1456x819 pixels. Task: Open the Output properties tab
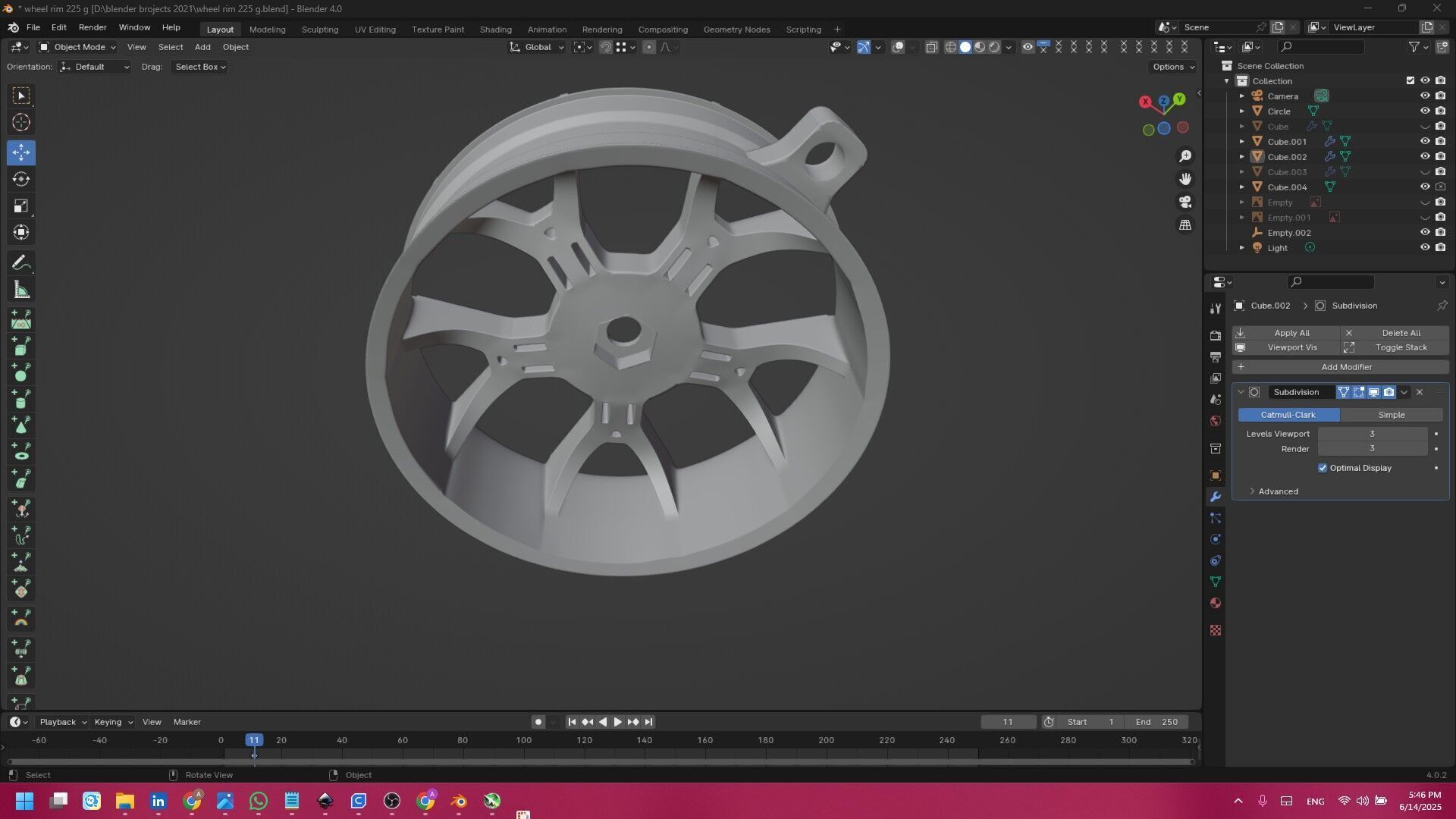1216,356
